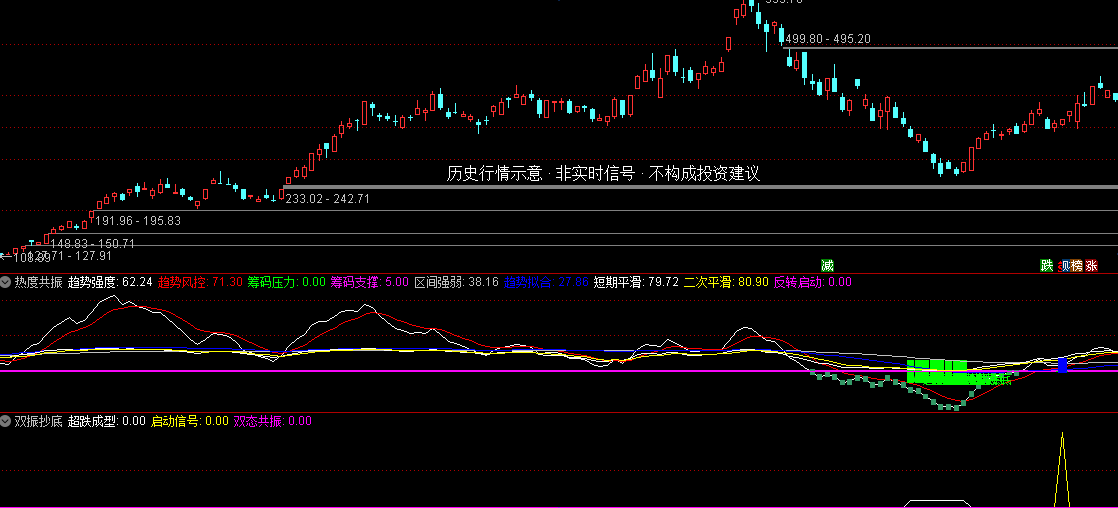
Task: Select the 趋势强度 indicator line label
Action: click(x=92, y=282)
